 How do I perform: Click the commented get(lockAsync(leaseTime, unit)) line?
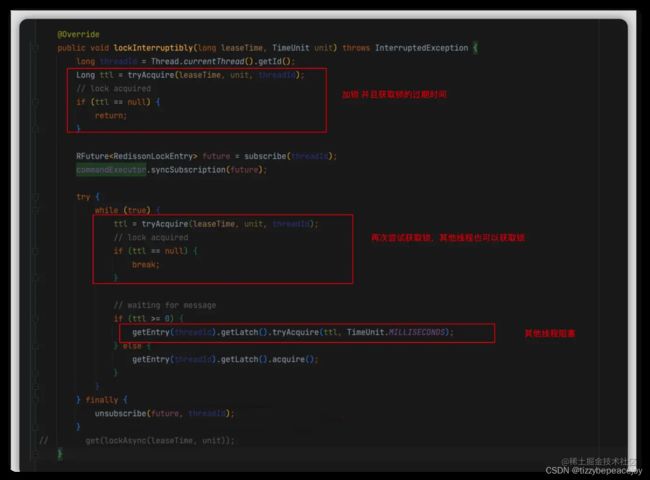[x=160, y=440]
